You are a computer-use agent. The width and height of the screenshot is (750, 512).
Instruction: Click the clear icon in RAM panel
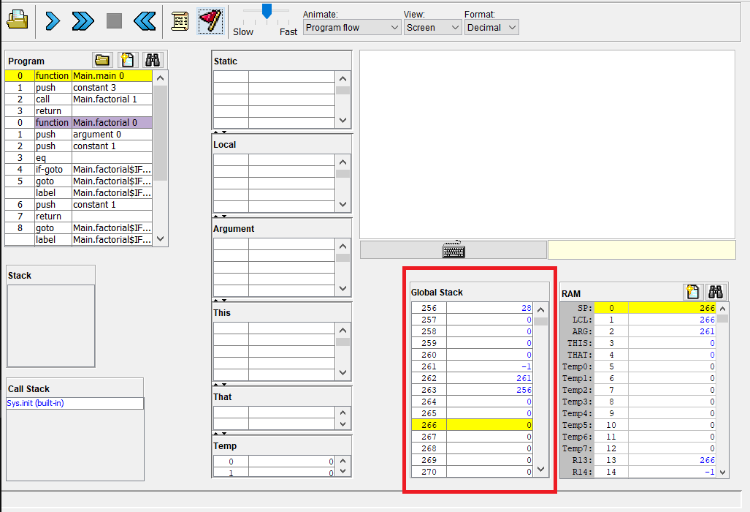(692, 292)
